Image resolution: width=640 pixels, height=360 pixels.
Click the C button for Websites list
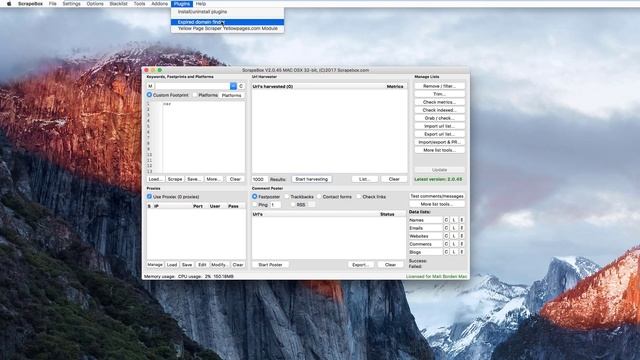pos(446,236)
